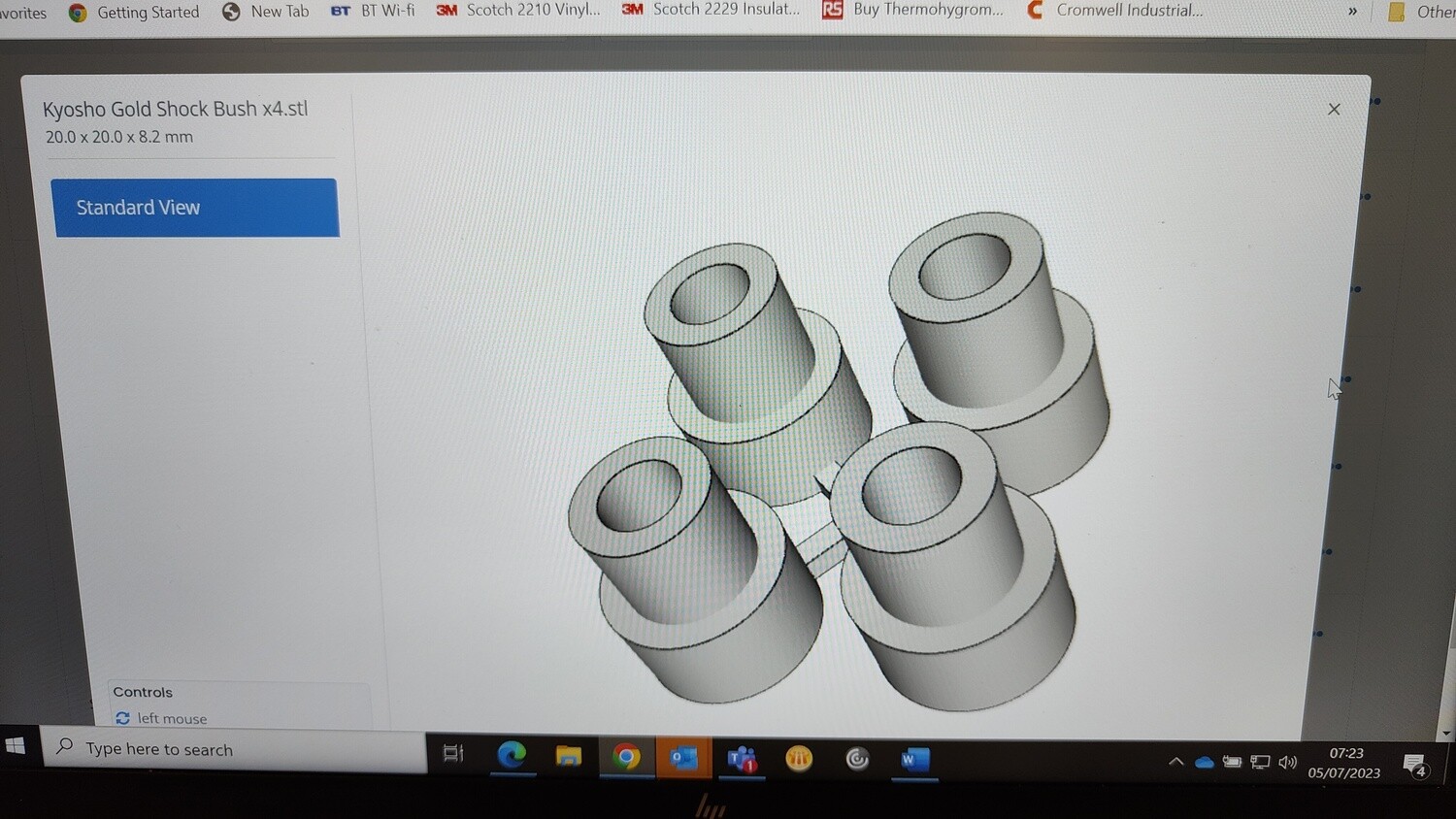The width and height of the screenshot is (1456, 819).
Task: Open the Windows Start menu
Action: tap(17, 746)
